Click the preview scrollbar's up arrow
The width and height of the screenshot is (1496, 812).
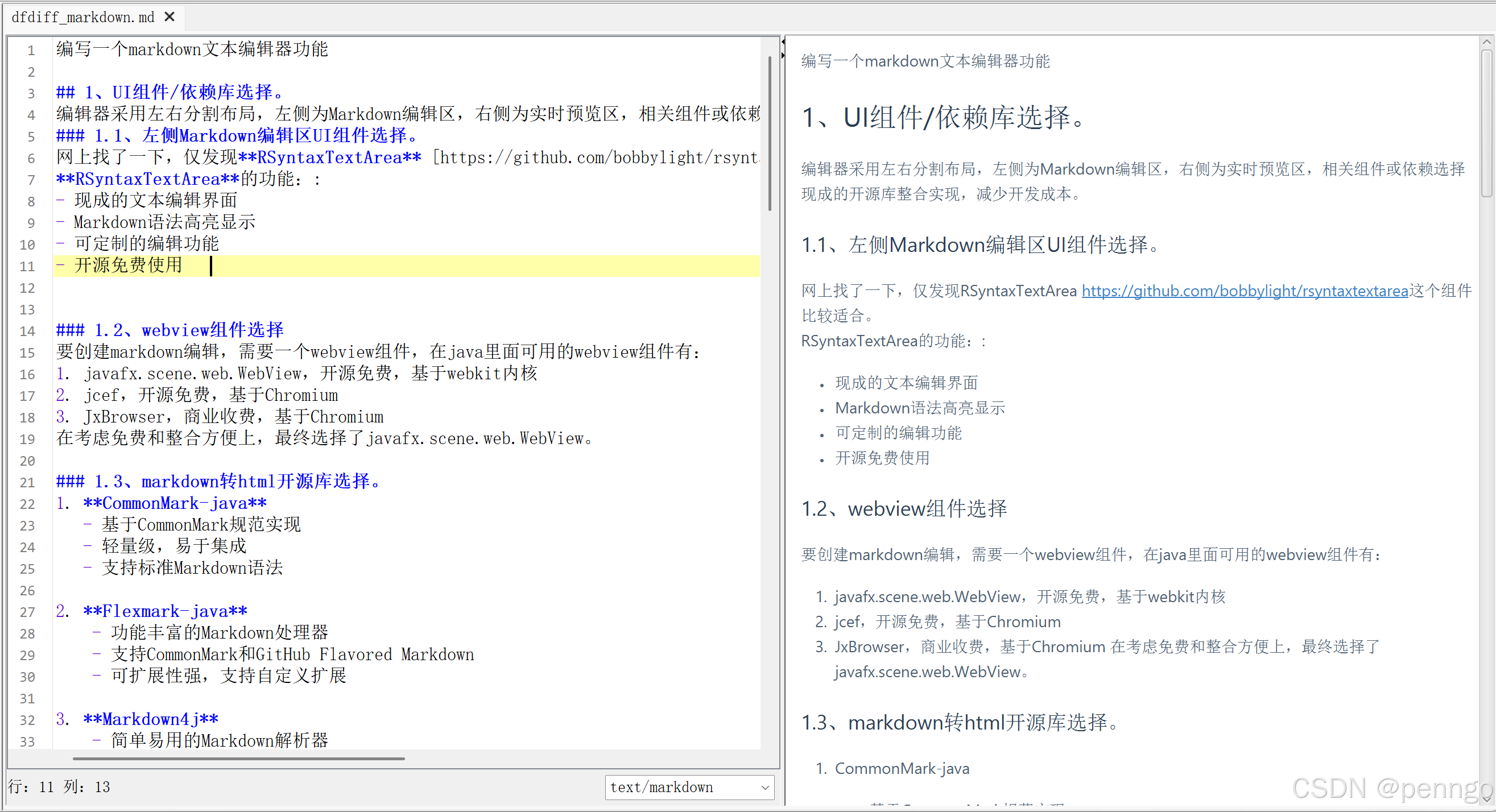pos(1486,42)
